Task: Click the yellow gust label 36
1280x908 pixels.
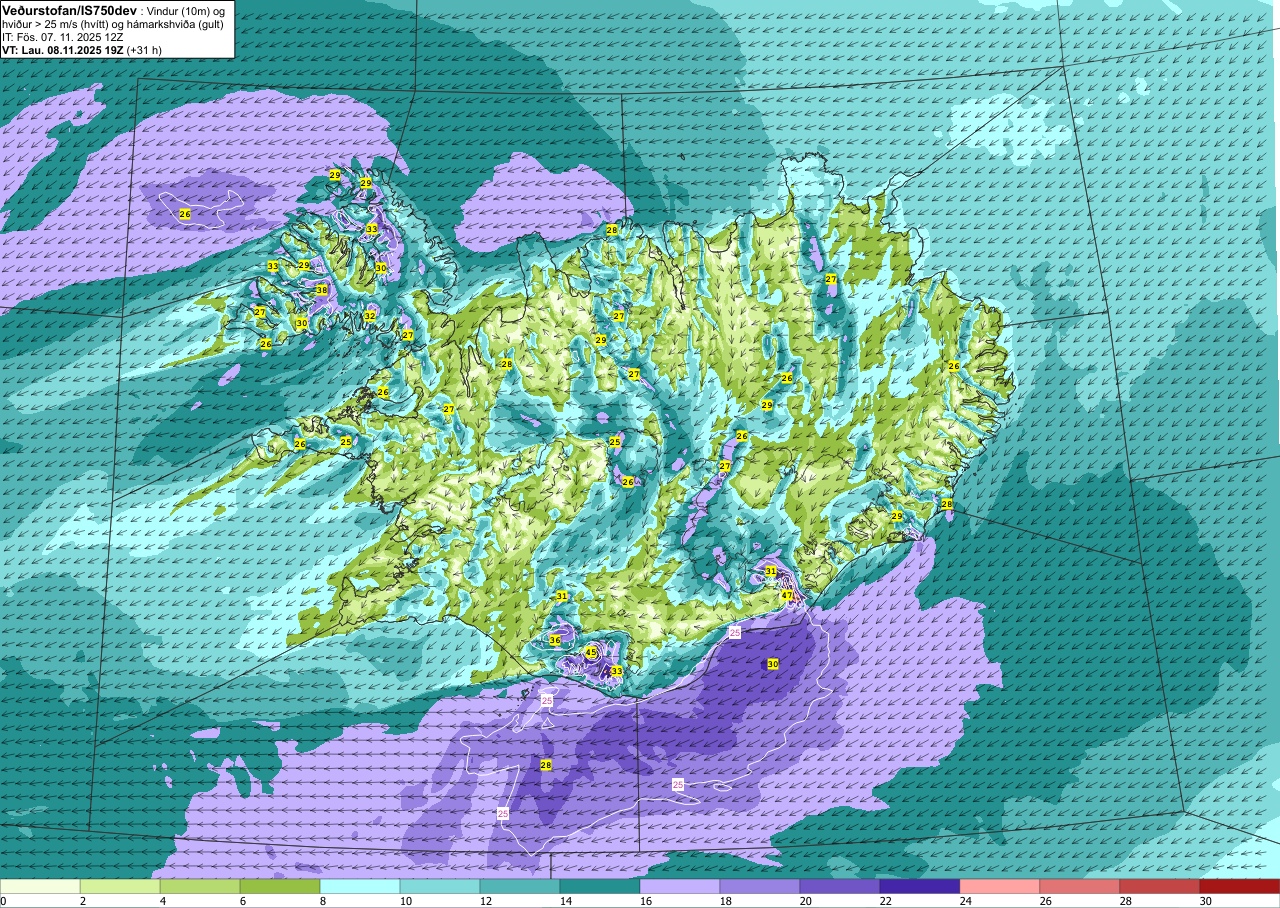Action: (x=555, y=639)
